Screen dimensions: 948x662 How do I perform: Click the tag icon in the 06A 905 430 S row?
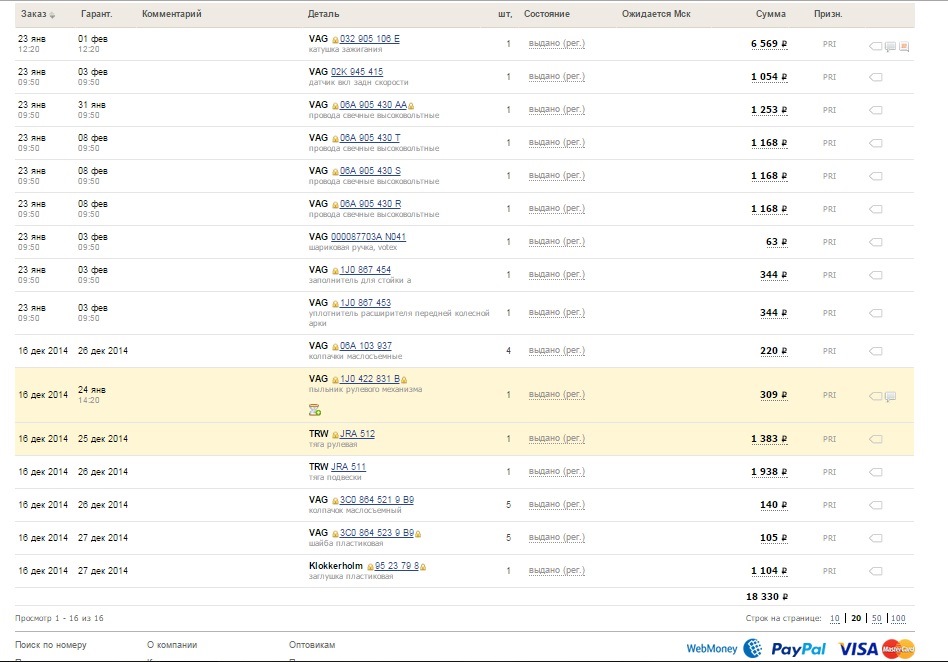pos(875,176)
